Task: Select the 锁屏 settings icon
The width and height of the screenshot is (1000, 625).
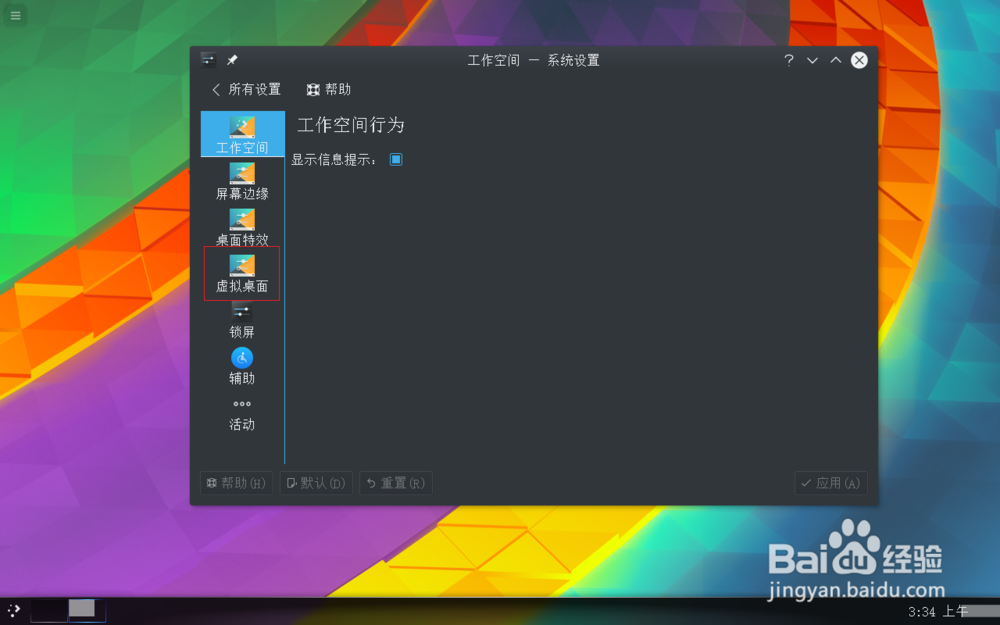Action: tap(241, 320)
